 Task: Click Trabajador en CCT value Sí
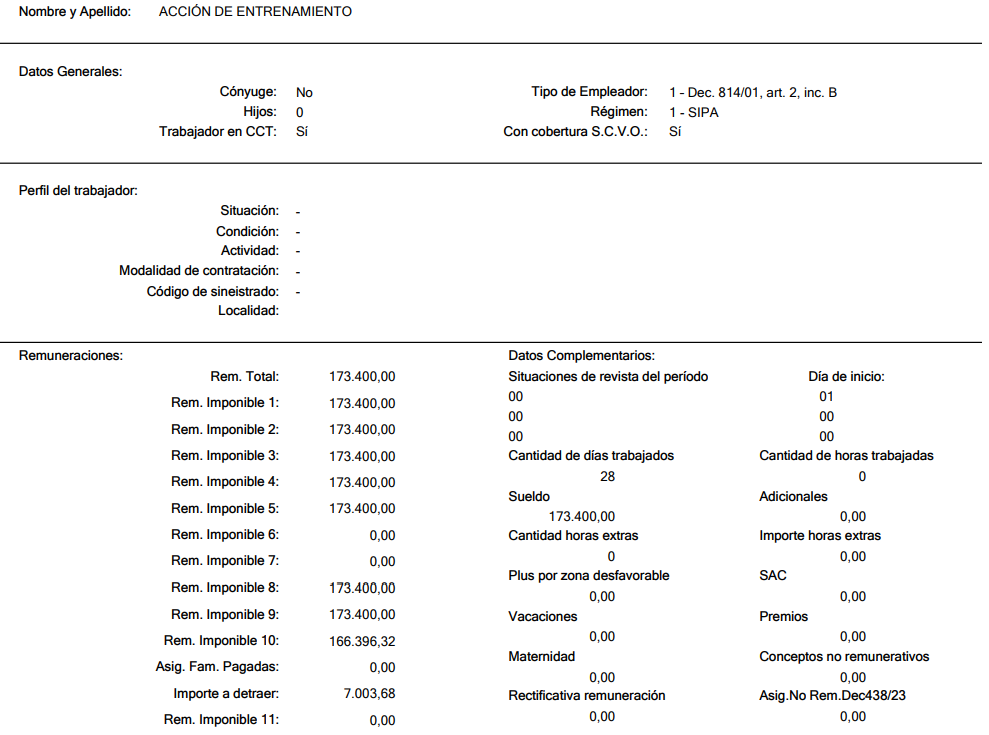tap(301, 131)
